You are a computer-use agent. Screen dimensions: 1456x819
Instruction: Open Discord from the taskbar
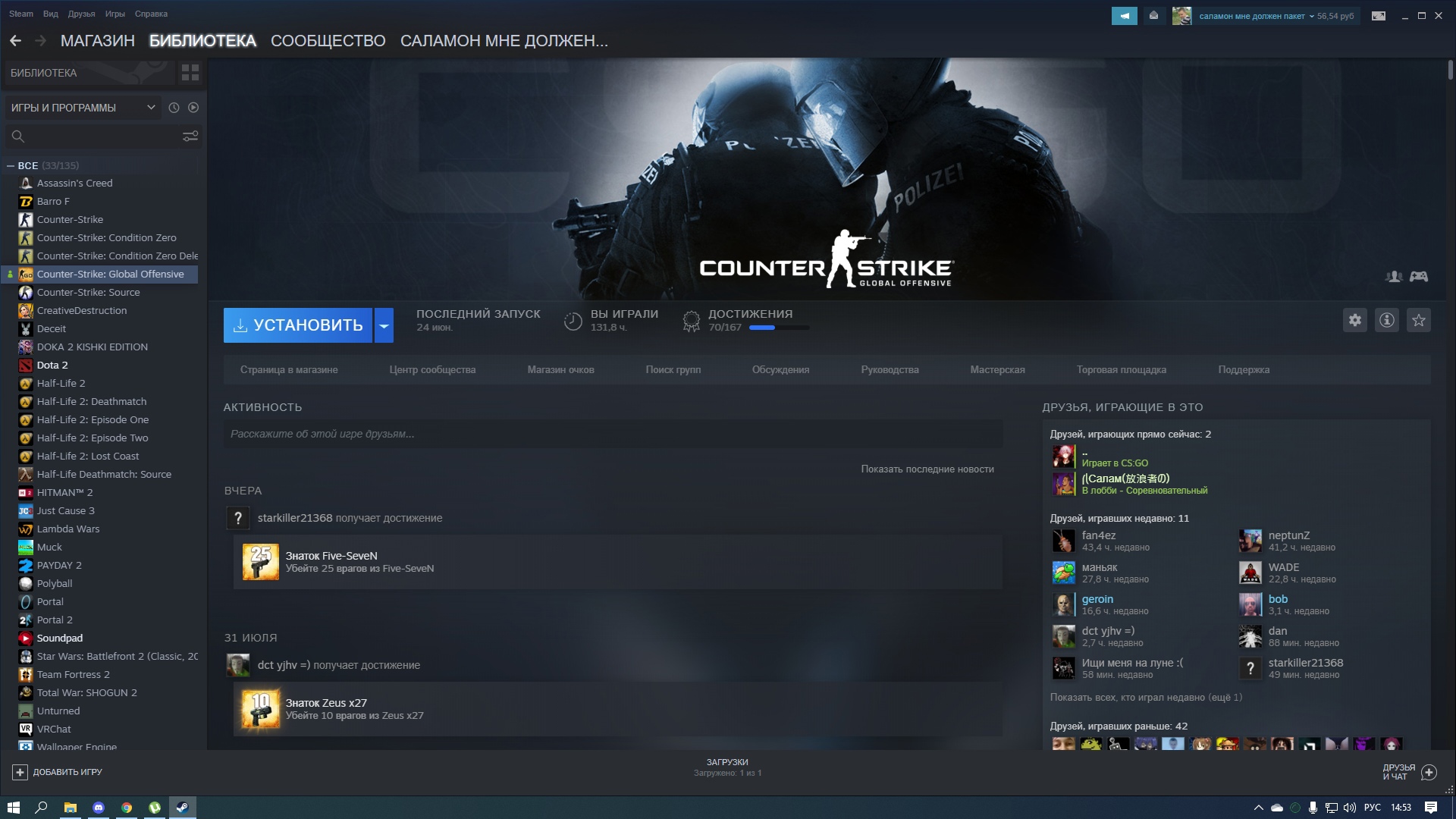(x=99, y=808)
